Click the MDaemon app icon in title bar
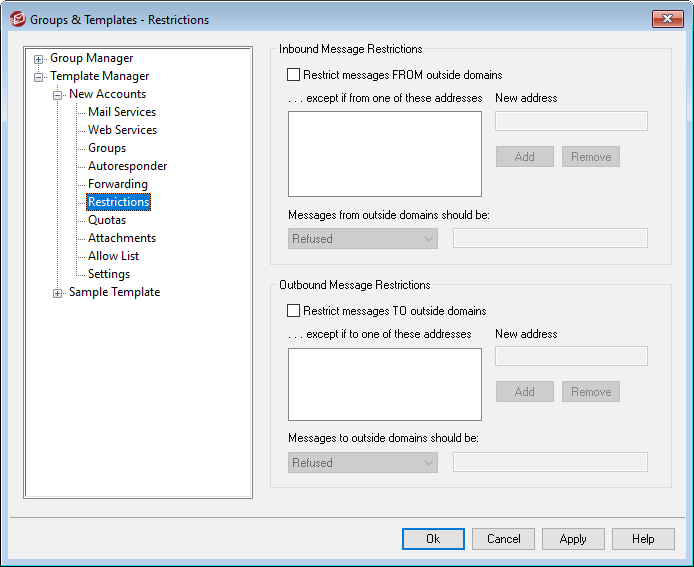 (17, 19)
